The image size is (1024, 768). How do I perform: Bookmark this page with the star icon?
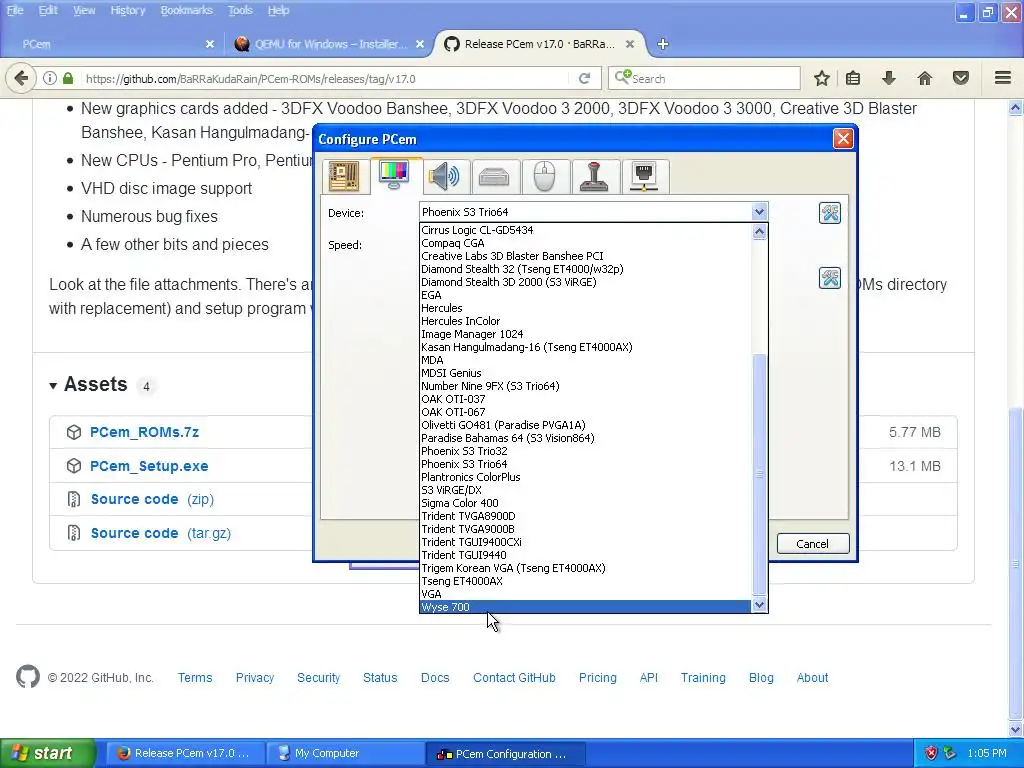coord(822,78)
